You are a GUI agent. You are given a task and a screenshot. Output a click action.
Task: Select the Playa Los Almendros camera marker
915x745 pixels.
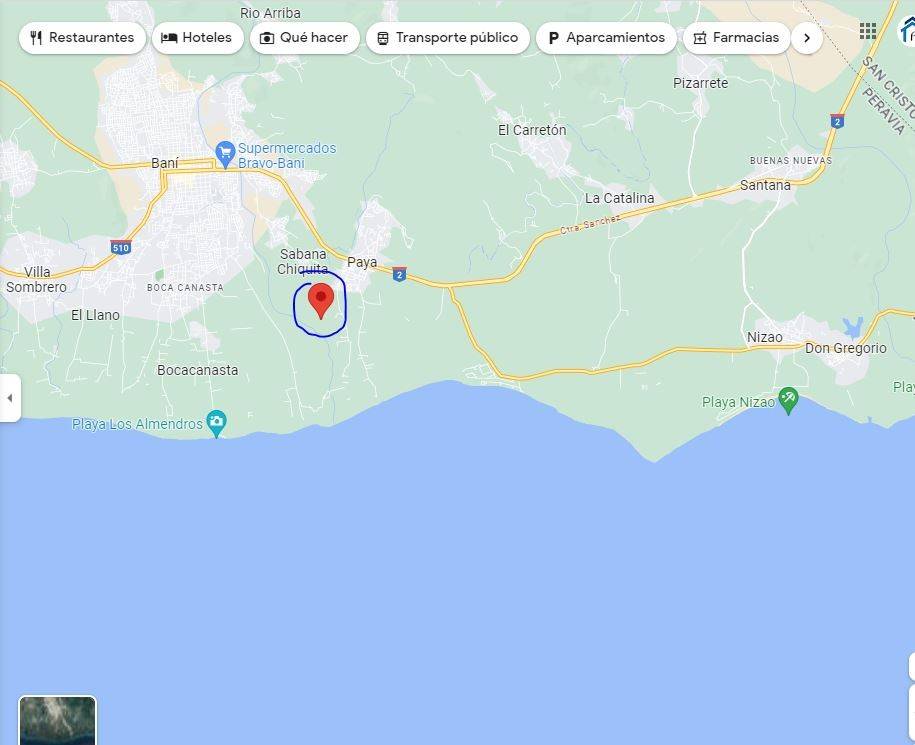217,423
